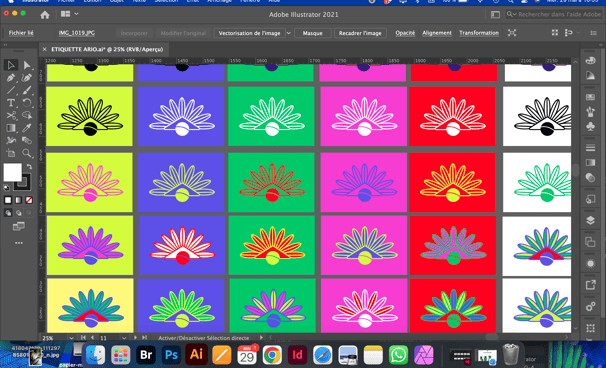
Task: Switch to the ETIQUETTE ARIO.ai document tab
Action: click(x=107, y=49)
